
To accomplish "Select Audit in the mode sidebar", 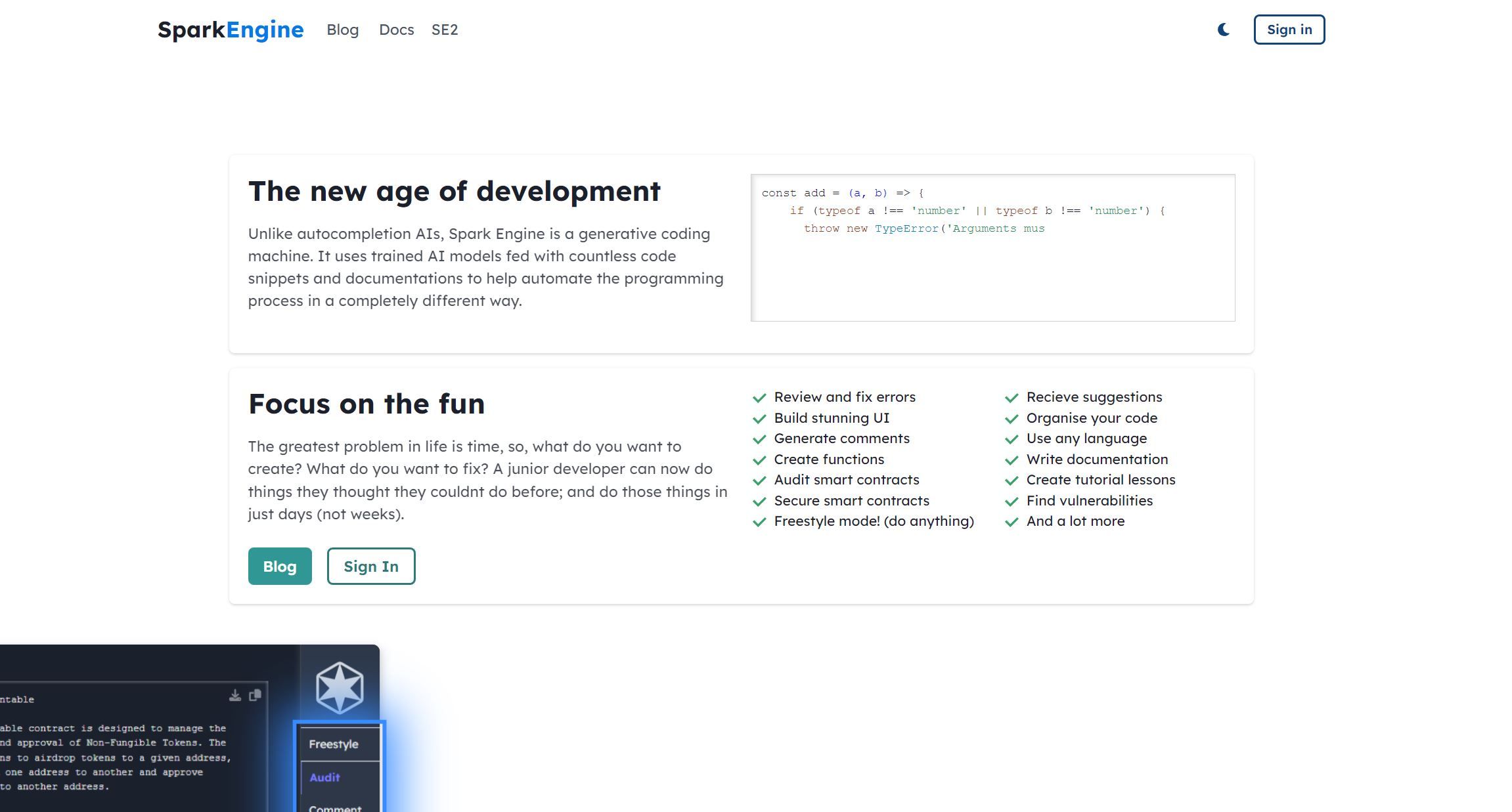I will pyautogui.click(x=324, y=777).
